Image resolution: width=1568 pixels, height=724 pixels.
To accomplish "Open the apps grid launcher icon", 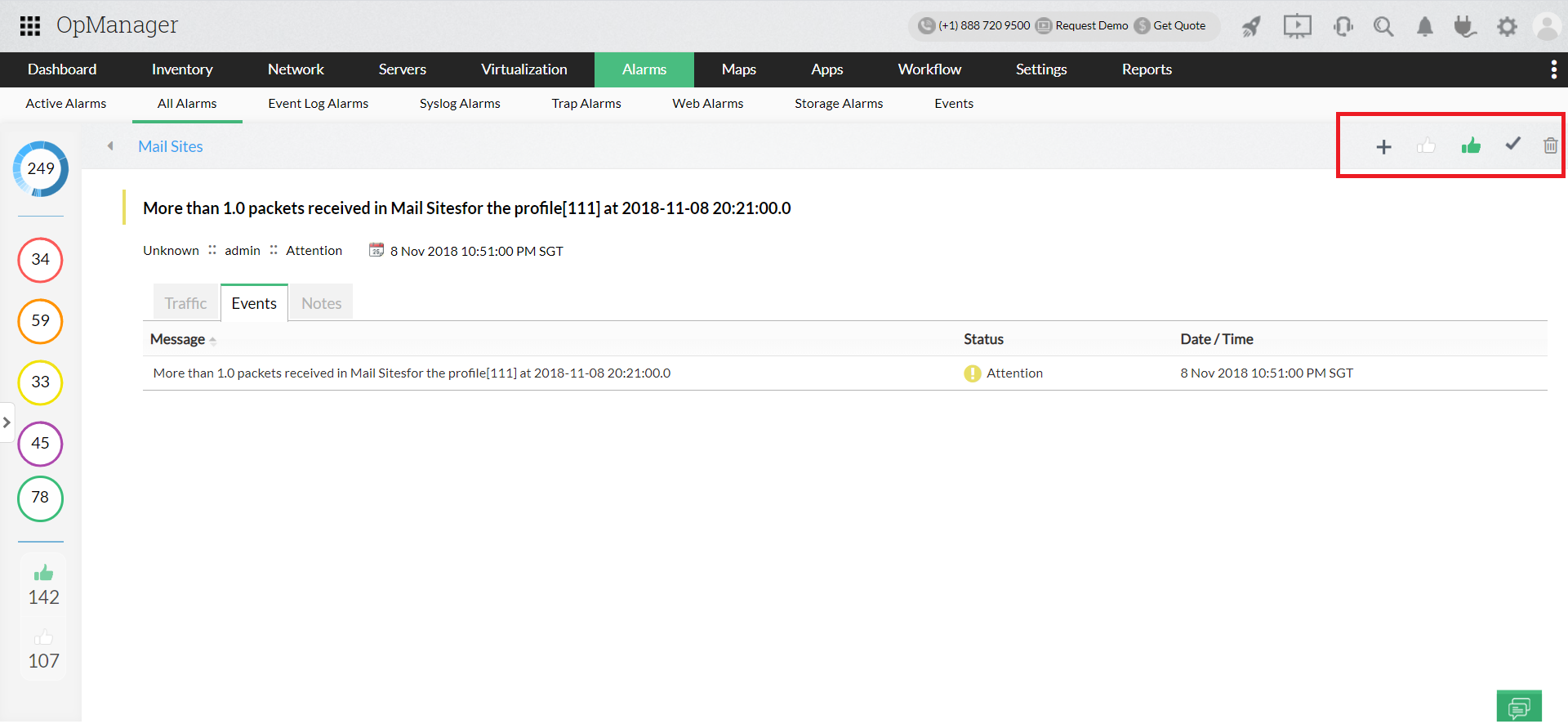I will pyautogui.click(x=30, y=26).
